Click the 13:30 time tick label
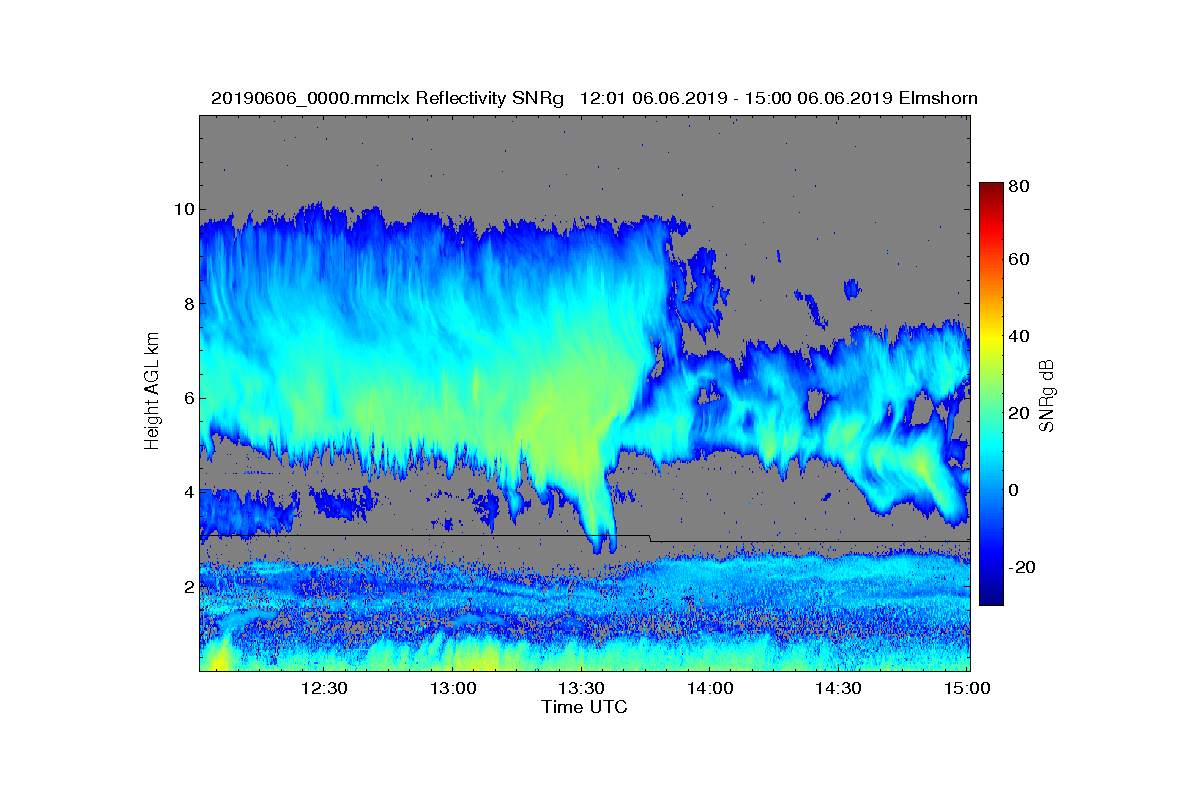 click(x=581, y=688)
